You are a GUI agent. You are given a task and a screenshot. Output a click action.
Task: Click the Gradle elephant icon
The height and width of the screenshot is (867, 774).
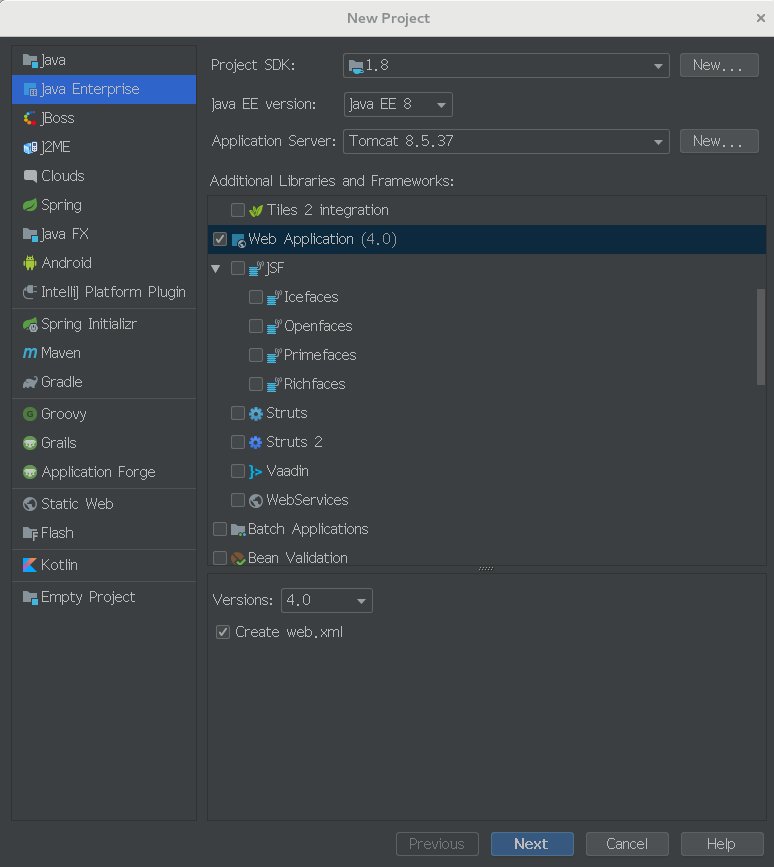30,383
